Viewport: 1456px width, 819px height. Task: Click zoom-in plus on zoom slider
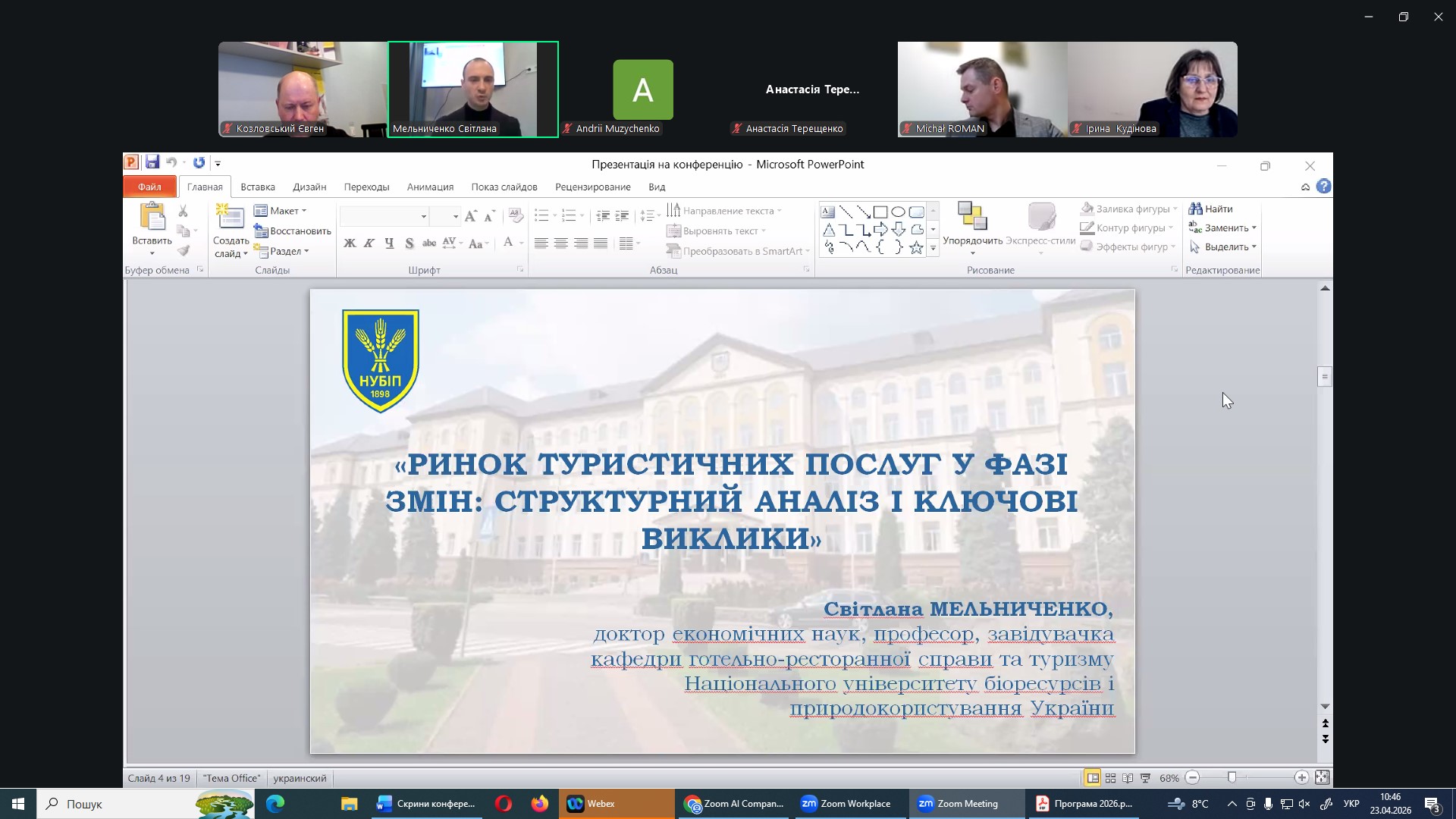point(1301,778)
